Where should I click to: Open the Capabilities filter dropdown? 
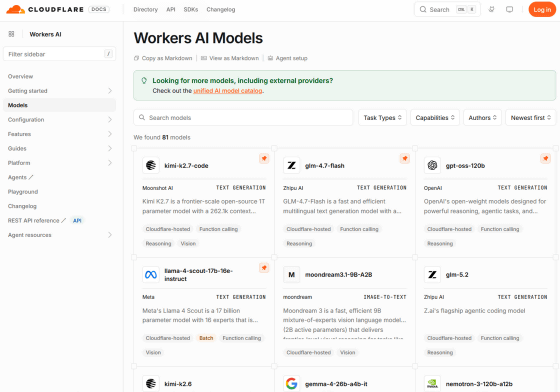[x=435, y=117]
